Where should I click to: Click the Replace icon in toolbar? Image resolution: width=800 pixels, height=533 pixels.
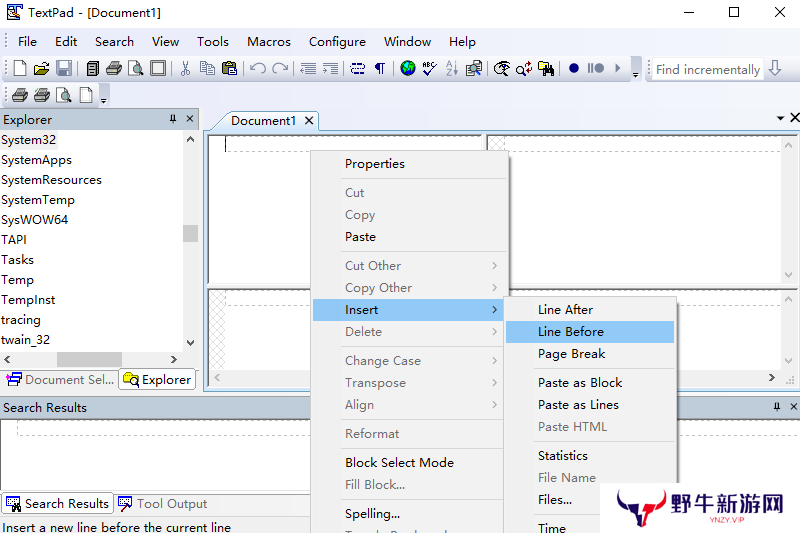[524, 68]
